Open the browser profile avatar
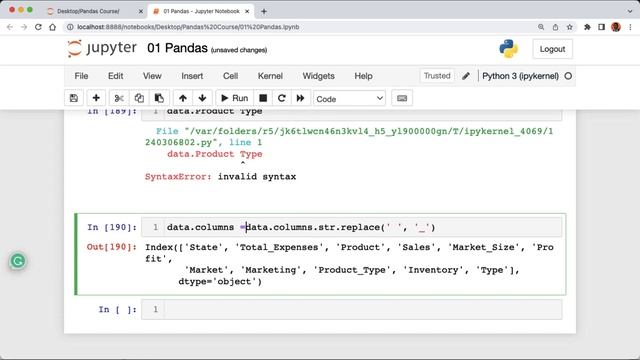 tap(616, 27)
